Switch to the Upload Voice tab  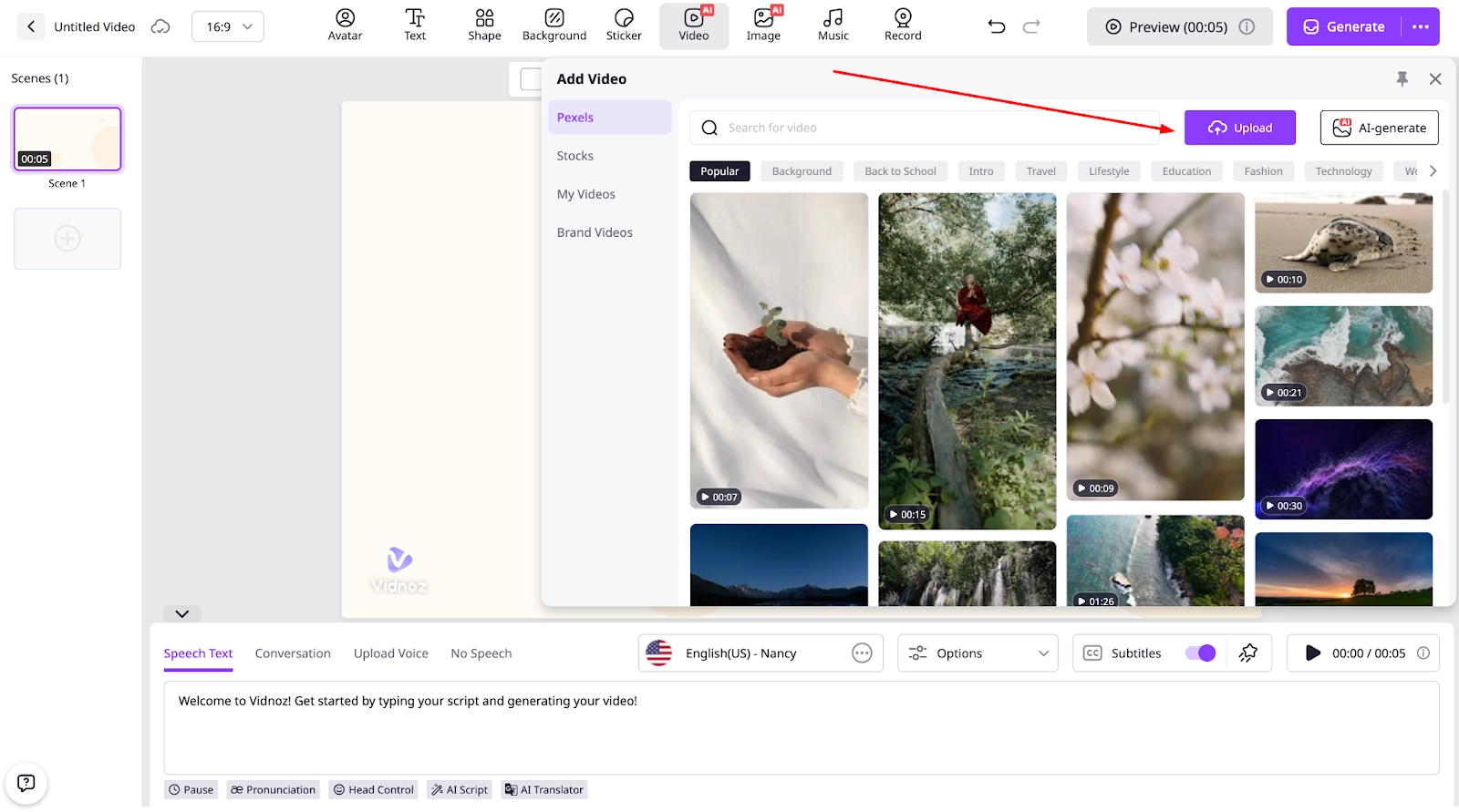391,653
